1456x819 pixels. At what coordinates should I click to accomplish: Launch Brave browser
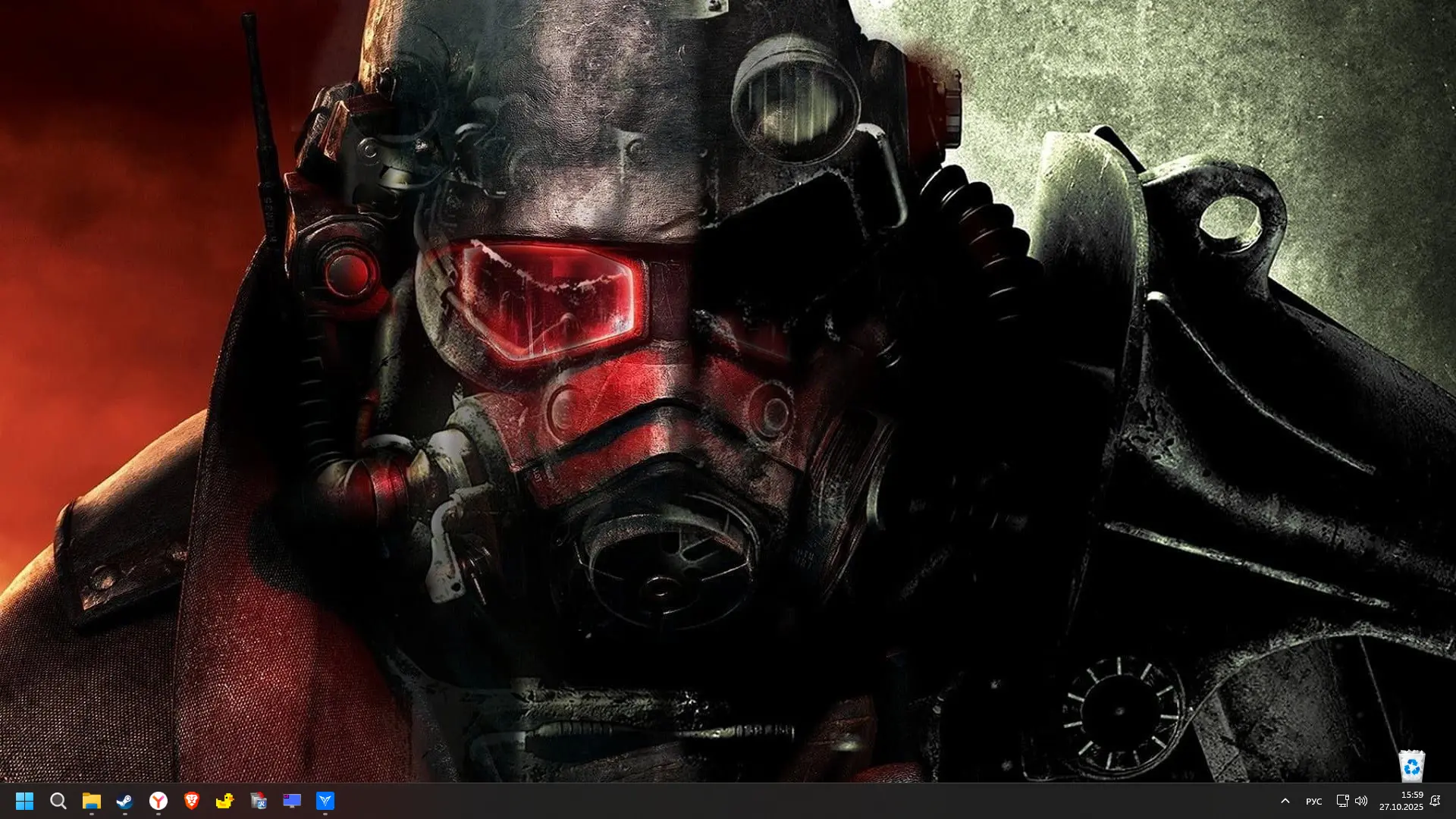pos(191,801)
